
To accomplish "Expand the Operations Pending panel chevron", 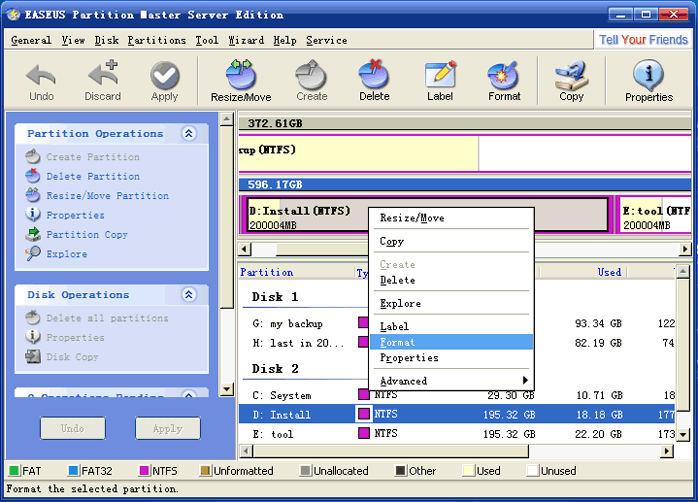I will (189, 394).
